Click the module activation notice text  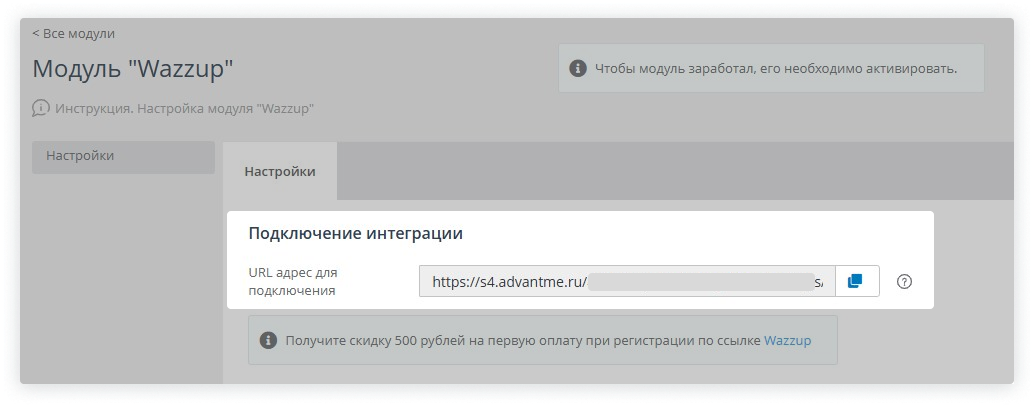tap(776, 69)
